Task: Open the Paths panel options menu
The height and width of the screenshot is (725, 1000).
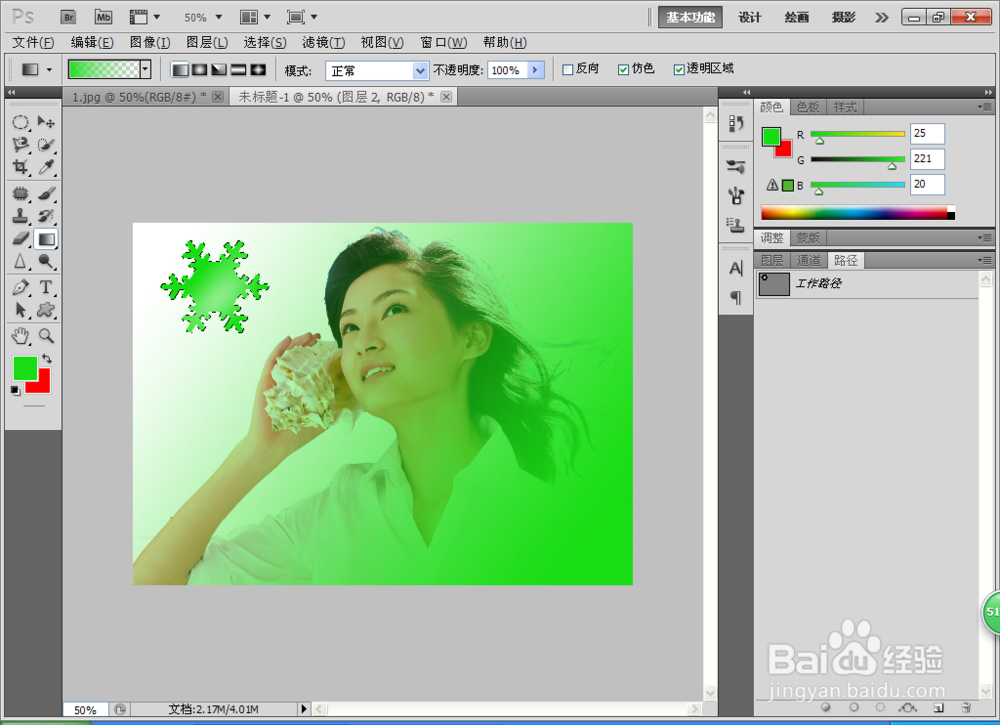Action: 985,260
